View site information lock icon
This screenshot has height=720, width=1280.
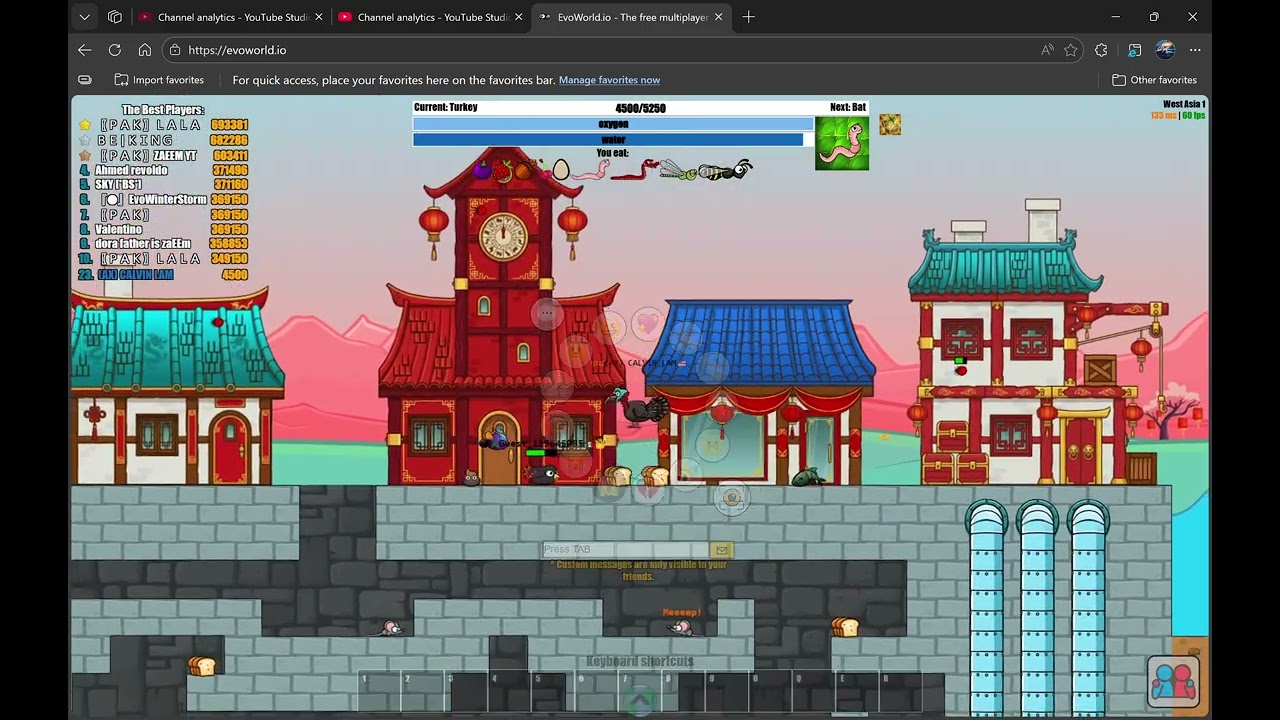coord(175,50)
